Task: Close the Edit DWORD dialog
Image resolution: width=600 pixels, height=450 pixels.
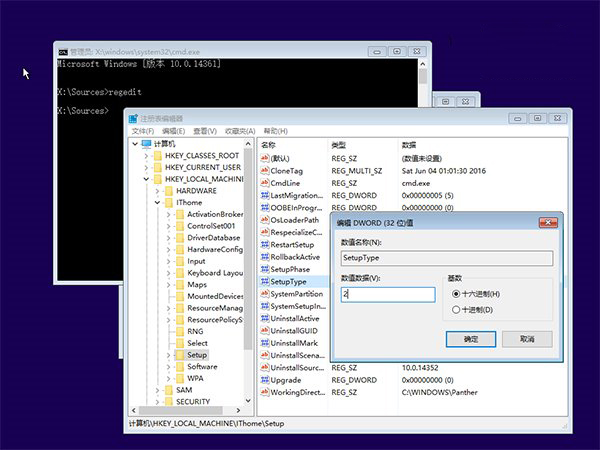Action: tap(548, 222)
